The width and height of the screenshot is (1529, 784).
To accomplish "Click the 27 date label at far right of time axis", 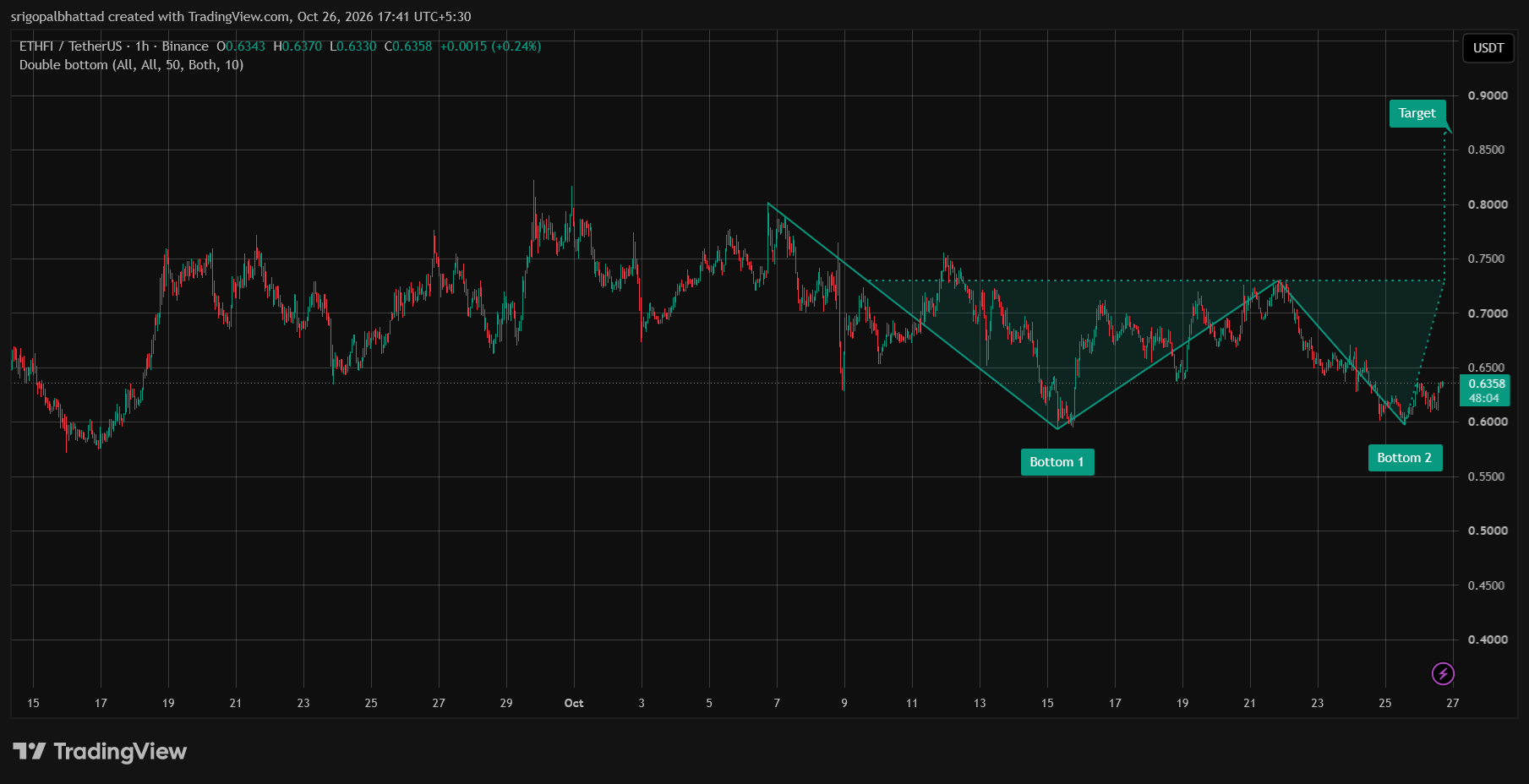I will pyautogui.click(x=1452, y=703).
